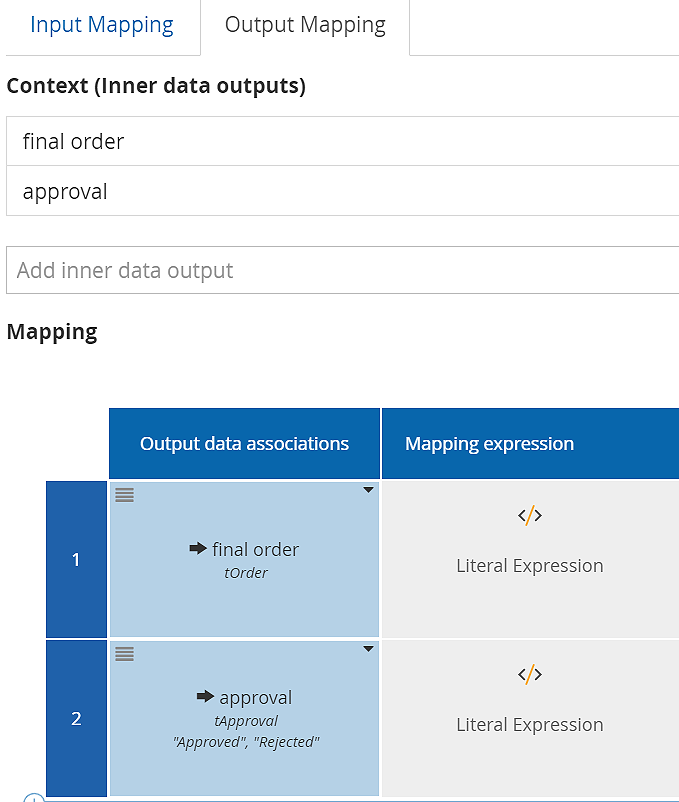Click the code icon in row 1 expression
Viewport: 679px width, 802px height.
pos(530,516)
